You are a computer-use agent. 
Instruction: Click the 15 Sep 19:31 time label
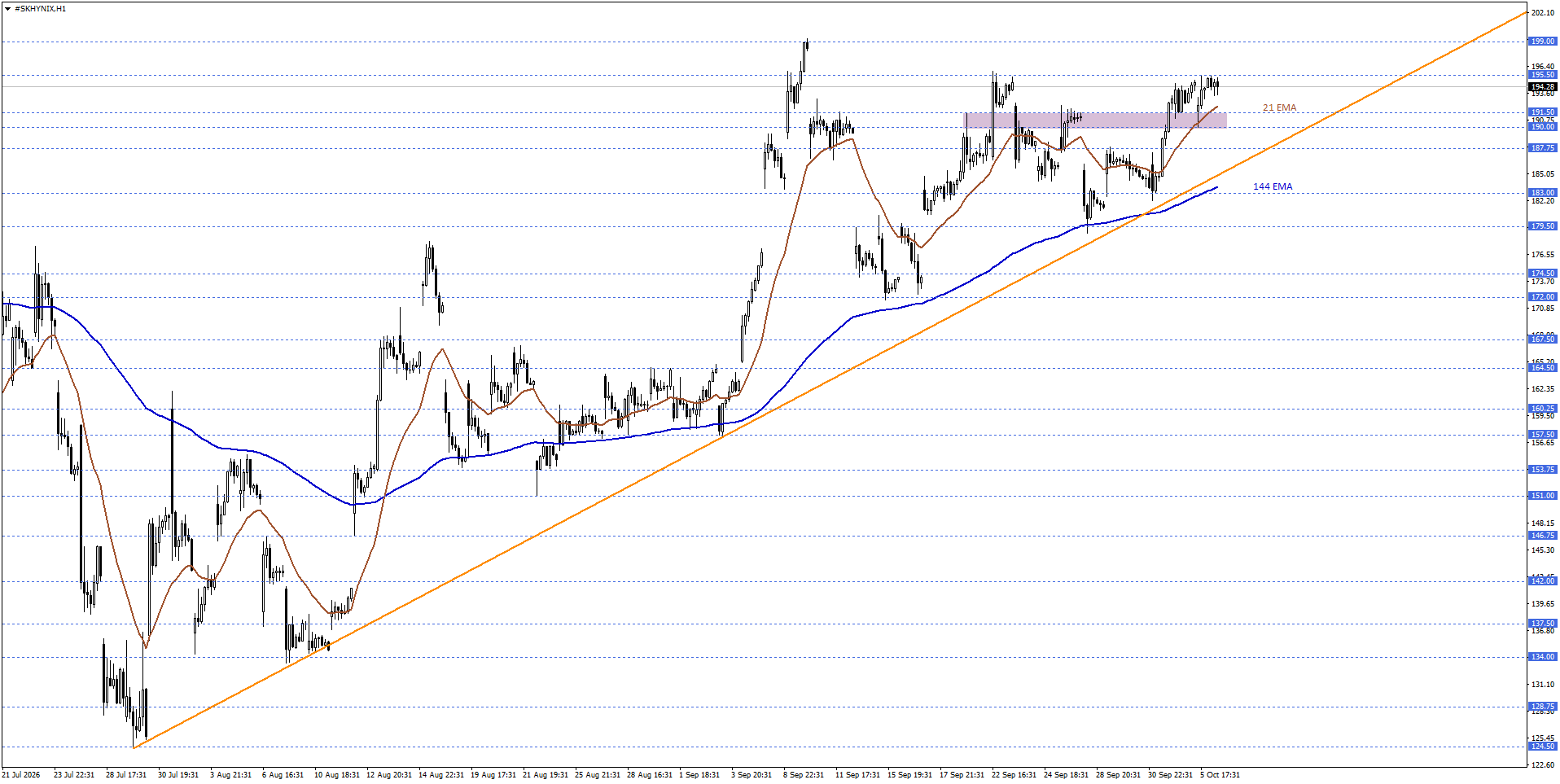click(909, 775)
